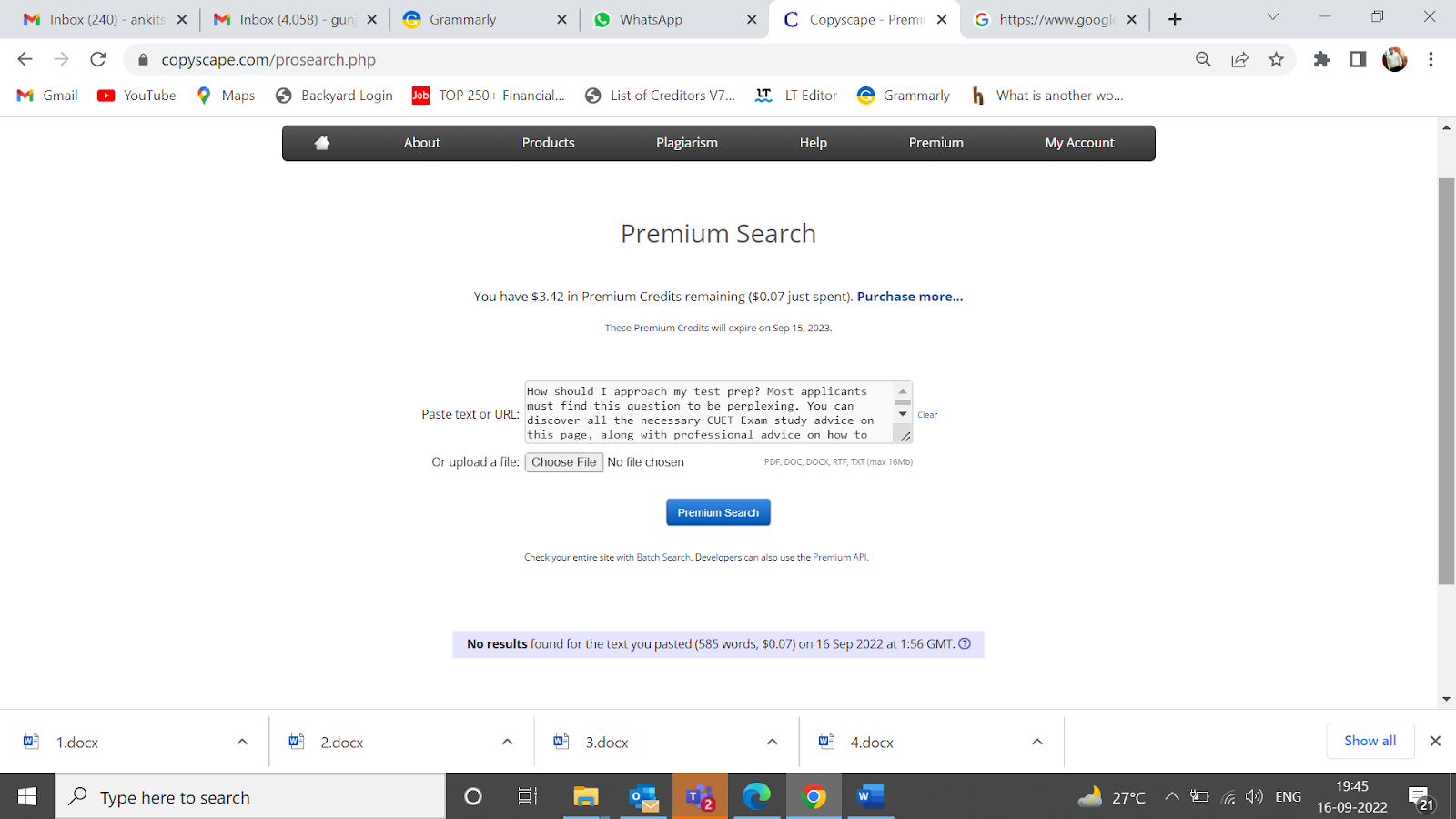Open the tab search dropdown arrow
This screenshot has width=1456, height=819.
pyautogui.click(x=1273, y=17)
